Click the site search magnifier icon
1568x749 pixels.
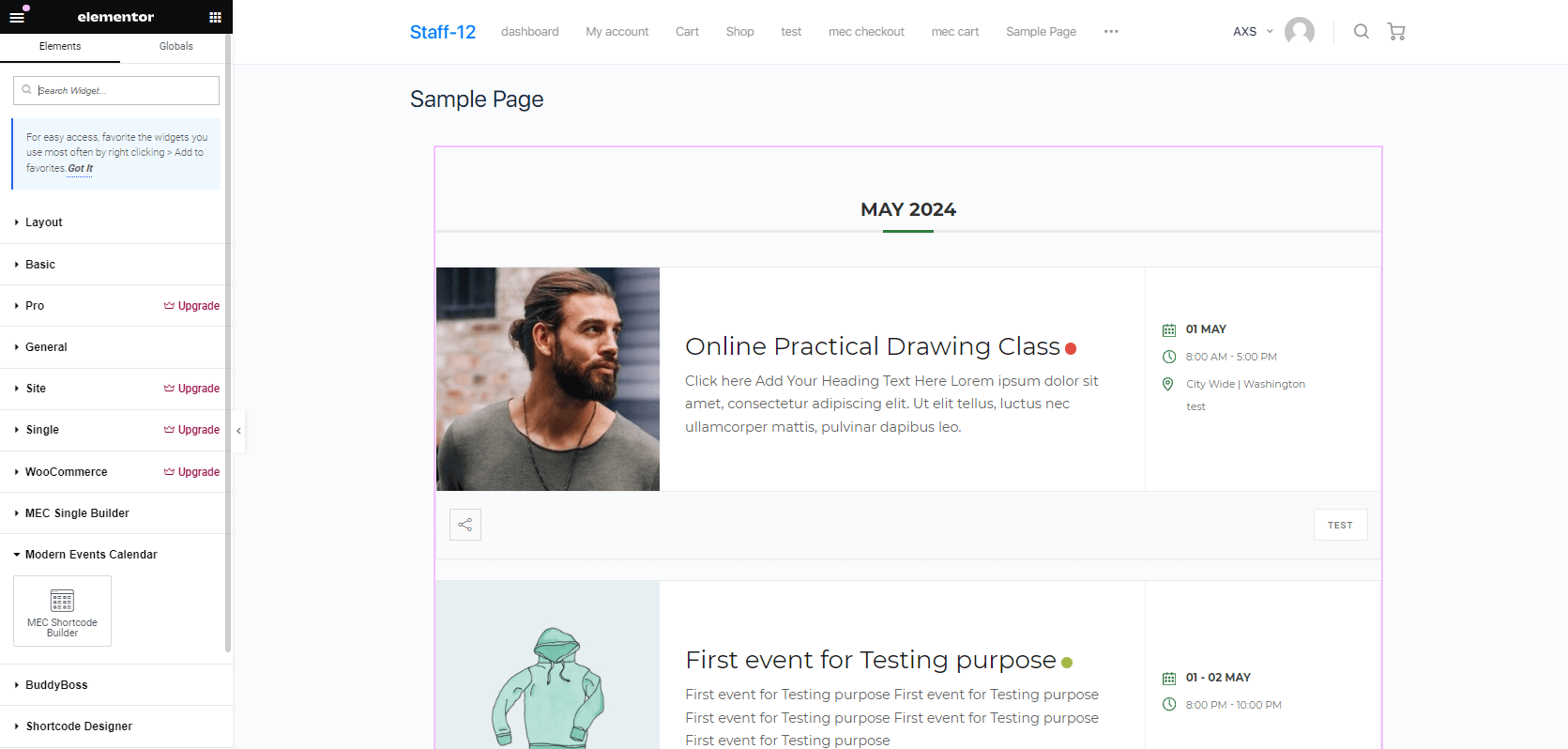pos(1361,32)
